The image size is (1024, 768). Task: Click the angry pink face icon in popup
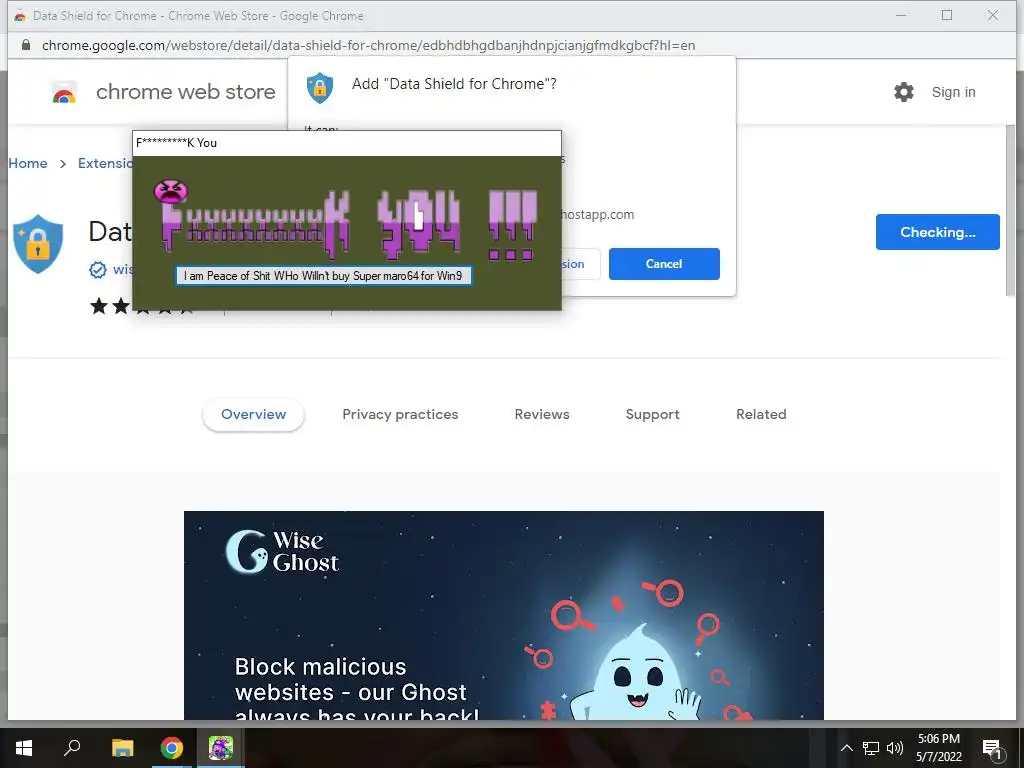(x=170, y=191)
